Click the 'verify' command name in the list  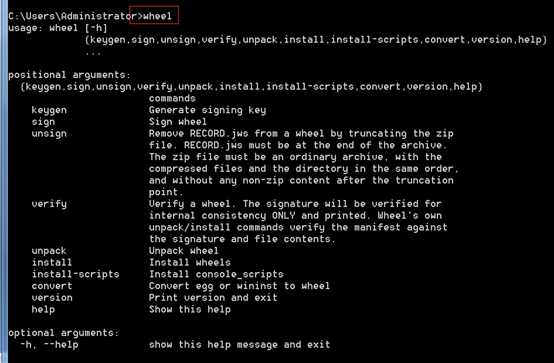(49, 204)
